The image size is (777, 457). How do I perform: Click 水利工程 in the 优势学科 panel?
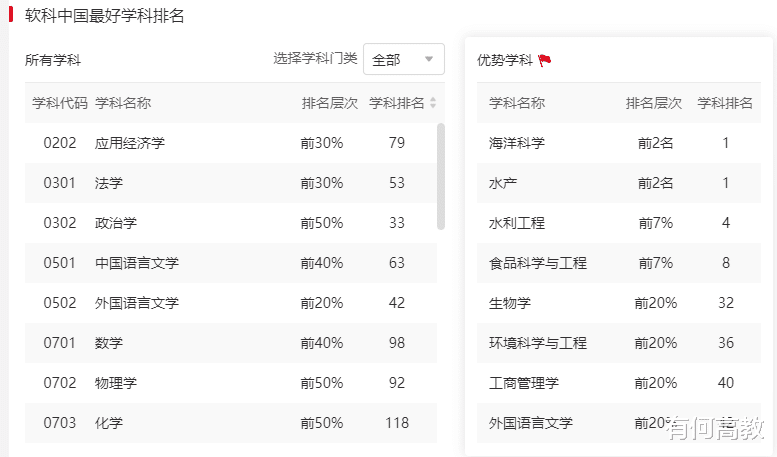[x=517, y=223]
